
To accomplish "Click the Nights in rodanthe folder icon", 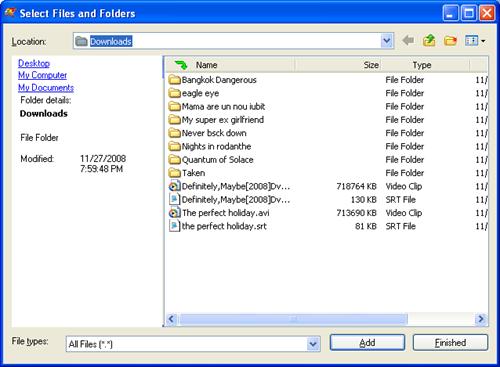I will point(174,146).
